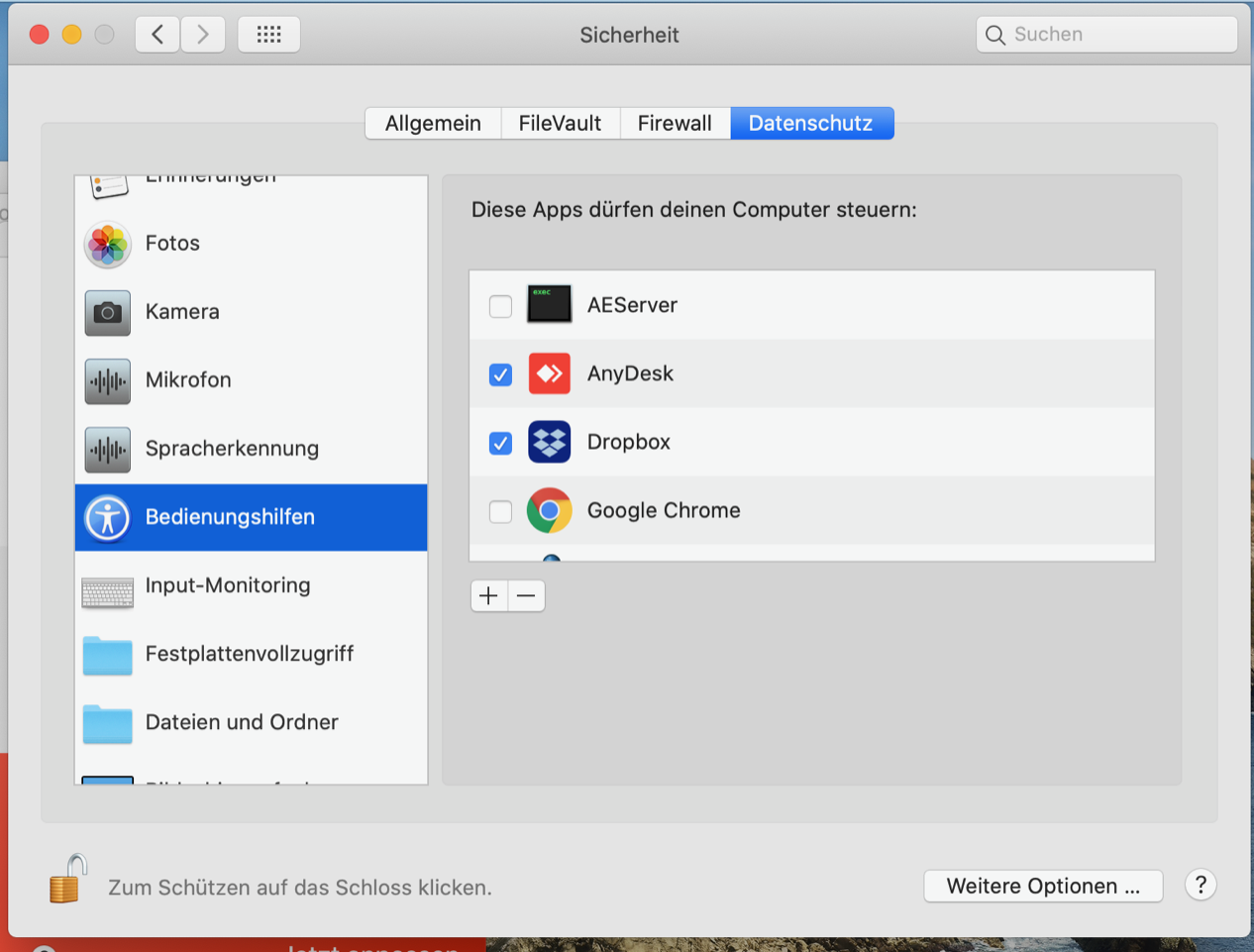Click the magnifier icon in search field
This screenshot has width=1254, height=952.
995,36
